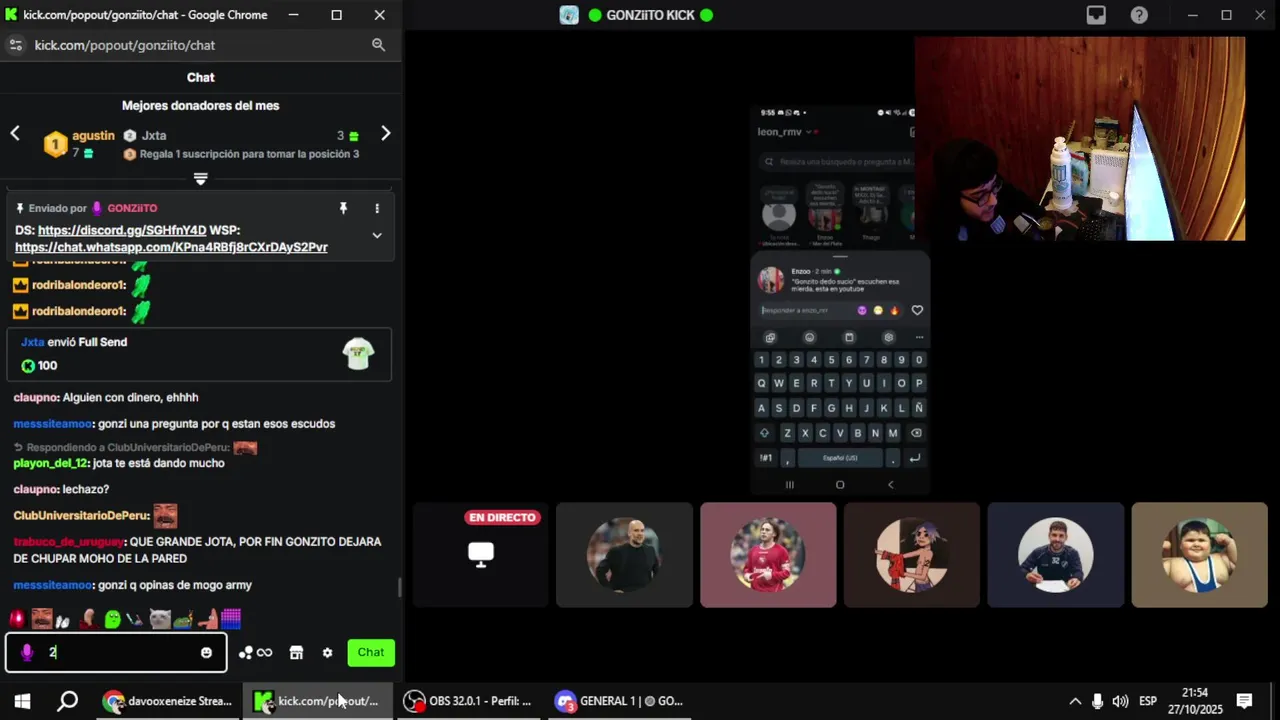Select the flexing kid participant tile
The width and height of the screenshot is (1280, 720).
click(x=1199, y=555)
